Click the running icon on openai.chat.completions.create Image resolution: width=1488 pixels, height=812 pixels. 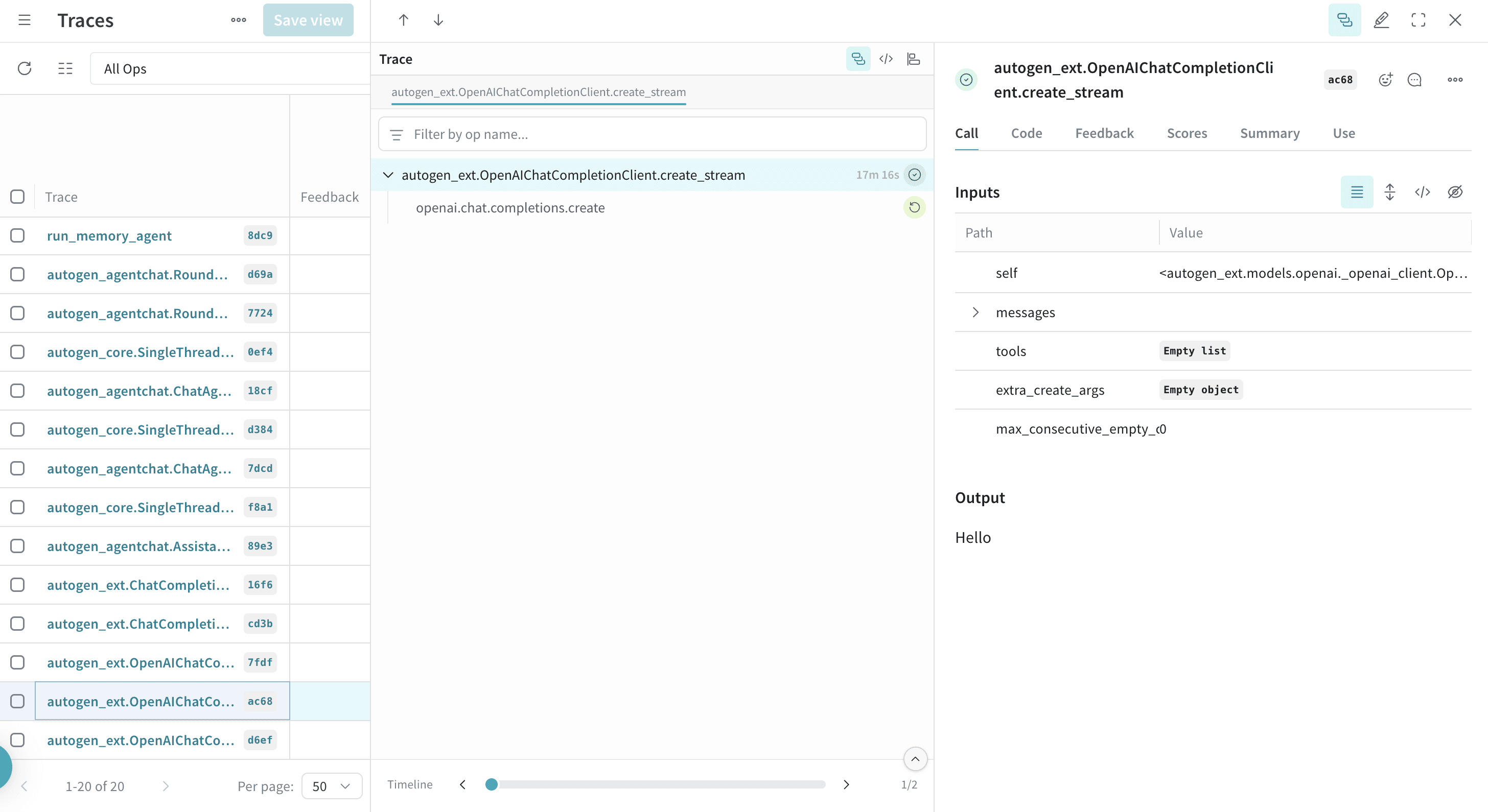tap(914, 207)
